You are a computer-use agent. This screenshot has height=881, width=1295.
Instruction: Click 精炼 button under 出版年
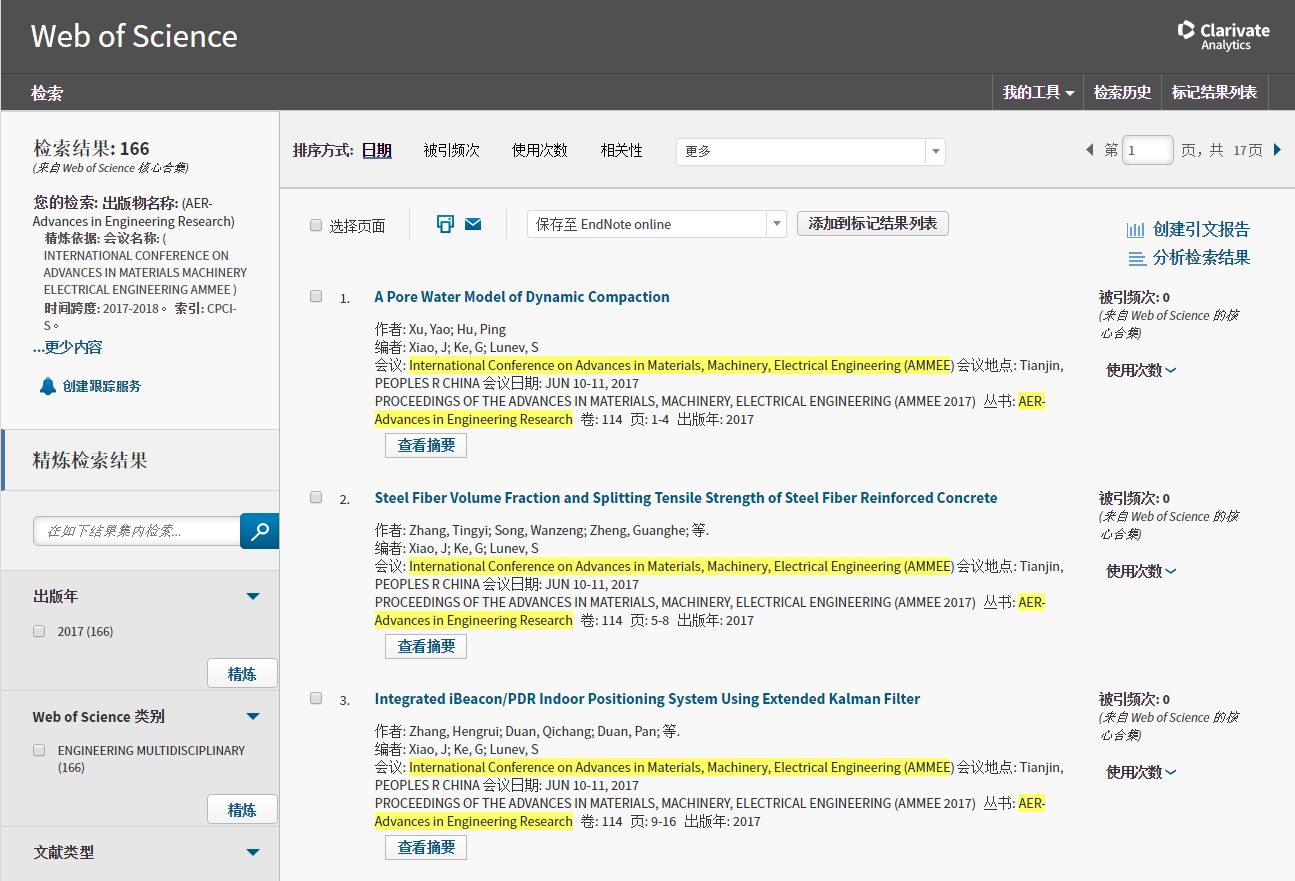point(242,674)
